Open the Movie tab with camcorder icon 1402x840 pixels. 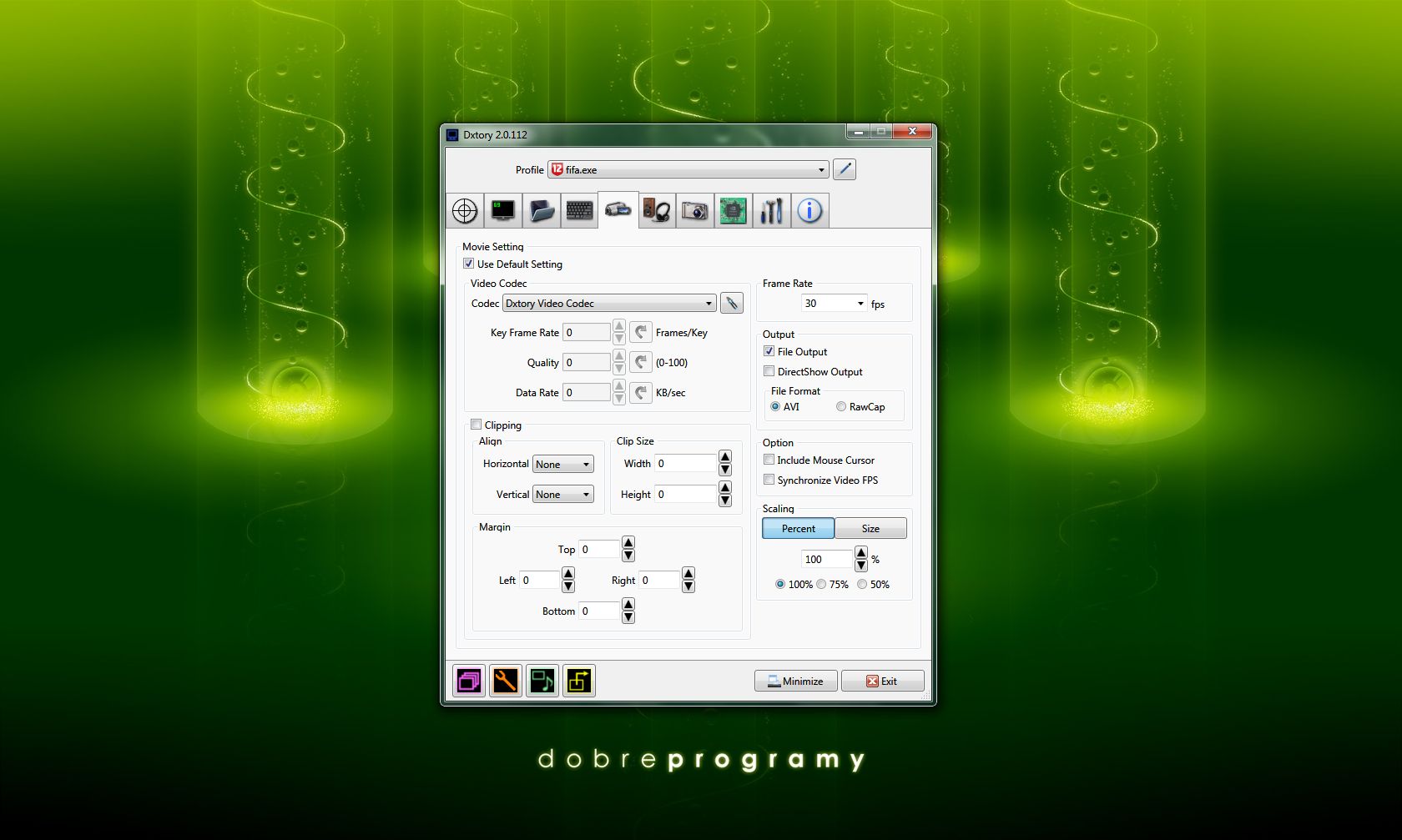point(618,209)
